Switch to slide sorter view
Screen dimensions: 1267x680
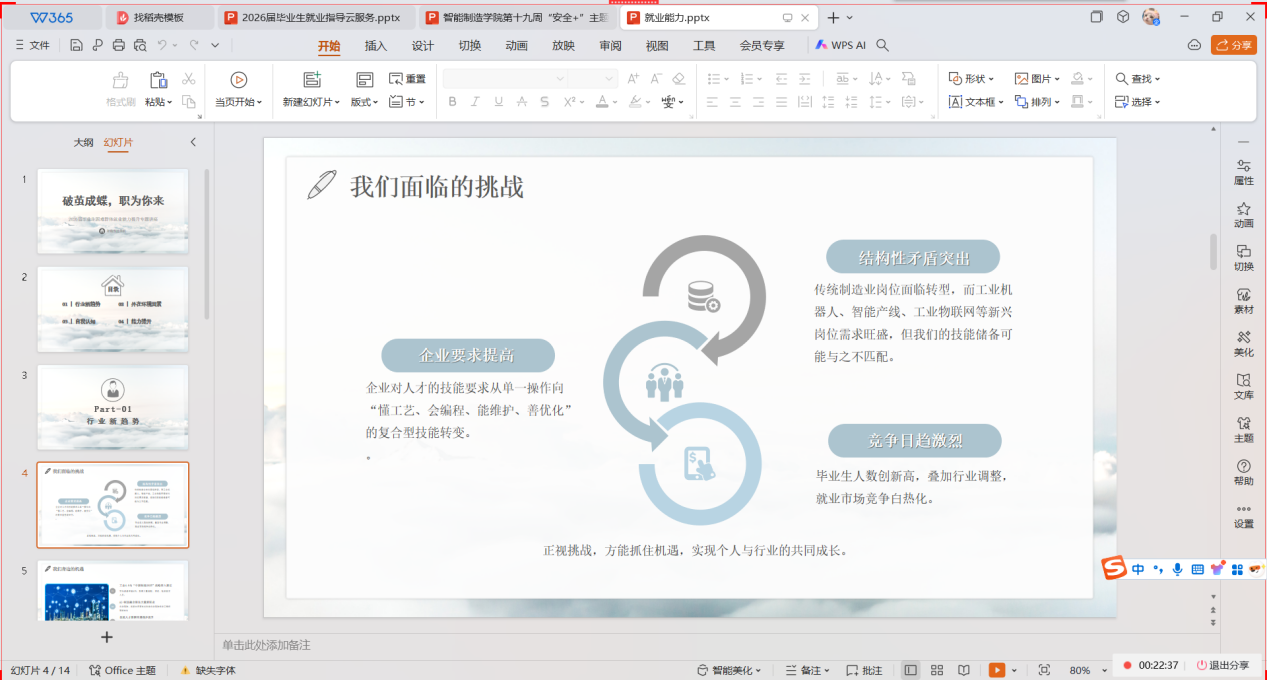coord(937,670)
